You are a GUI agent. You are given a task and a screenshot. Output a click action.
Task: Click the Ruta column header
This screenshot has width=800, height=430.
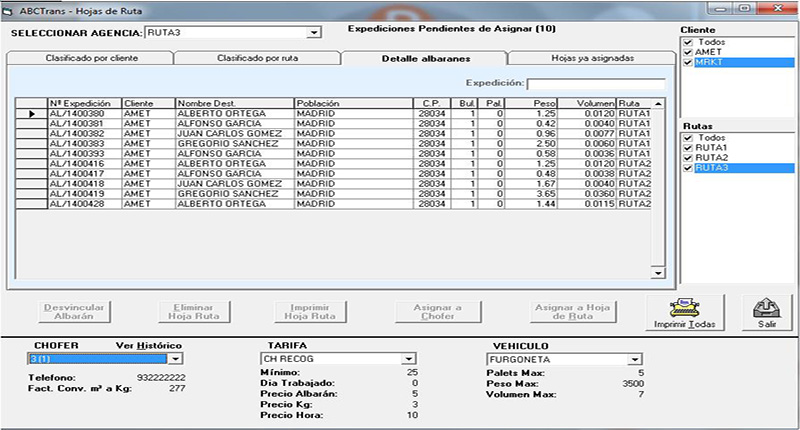click(x=634, y=104)
